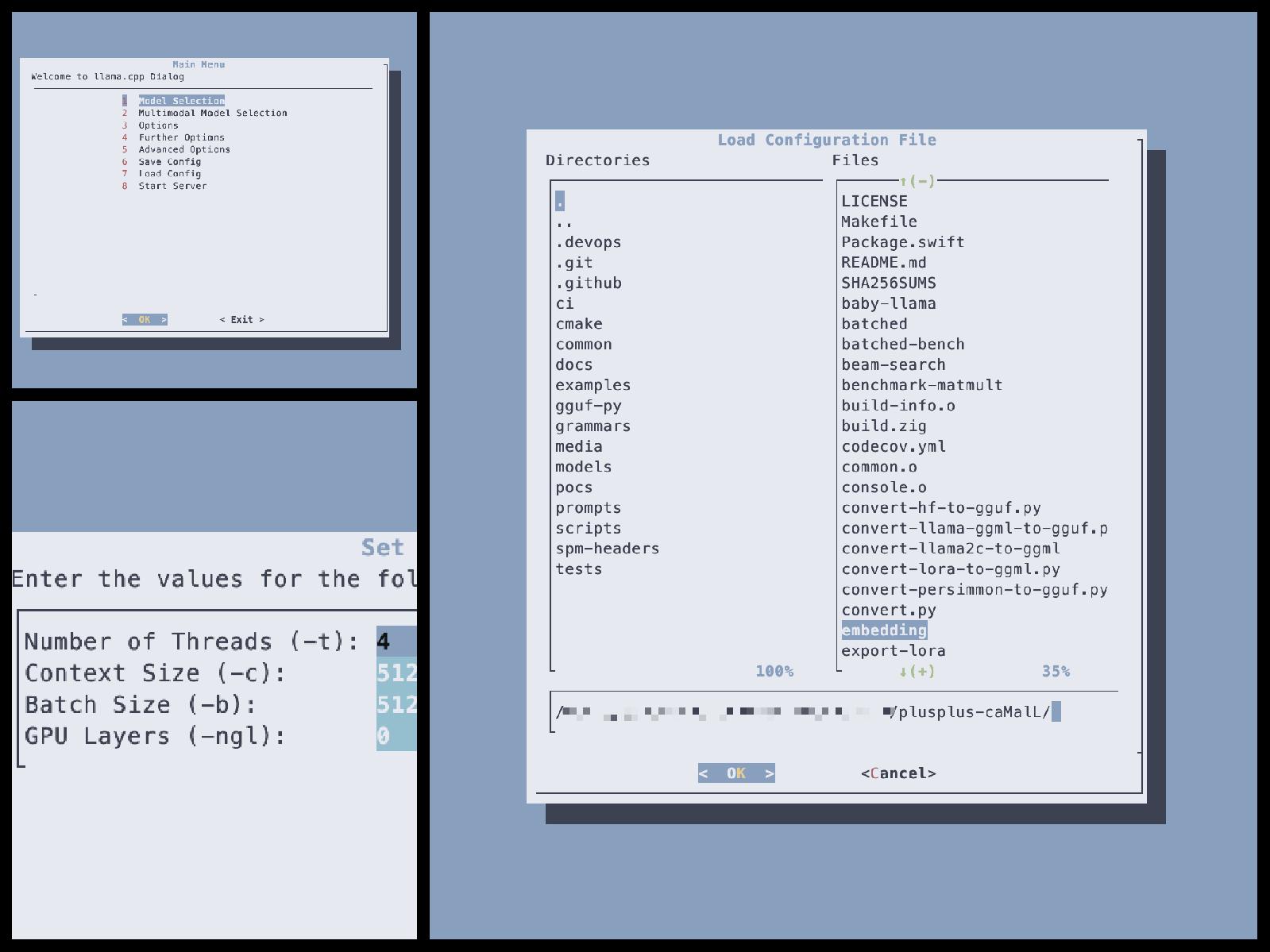Click GPU Layers value field
This screenshot has width=1270, height=952.
click(396, 736)
